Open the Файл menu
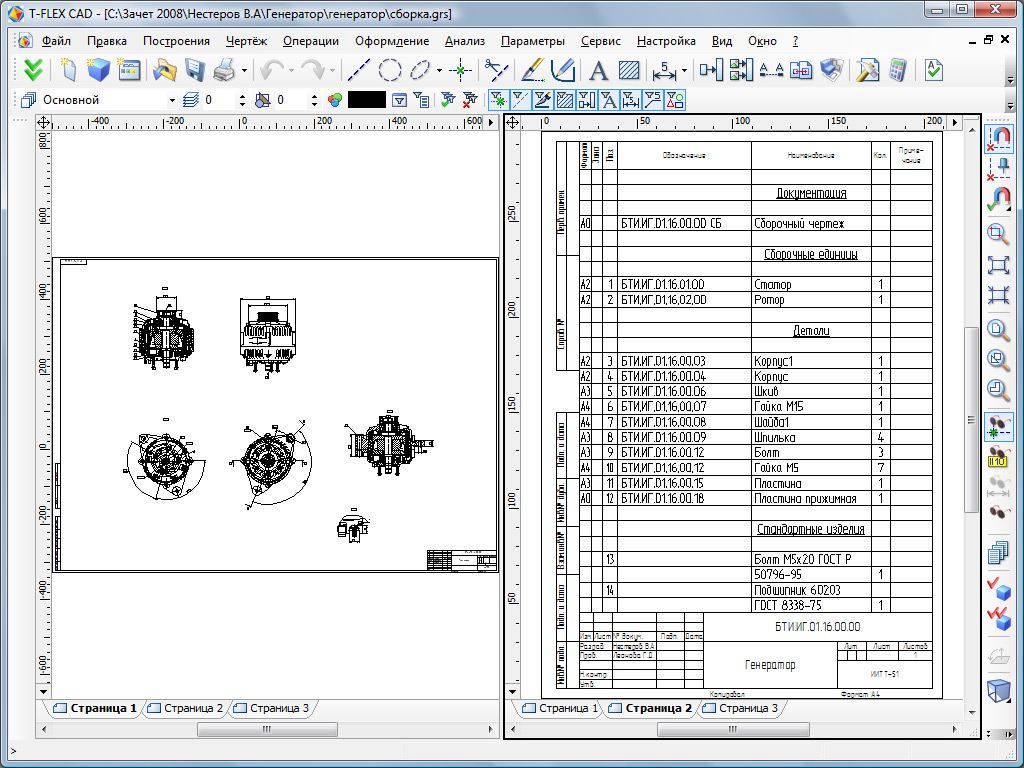This screenshot has height=768, width=1024. coord(57,41)
